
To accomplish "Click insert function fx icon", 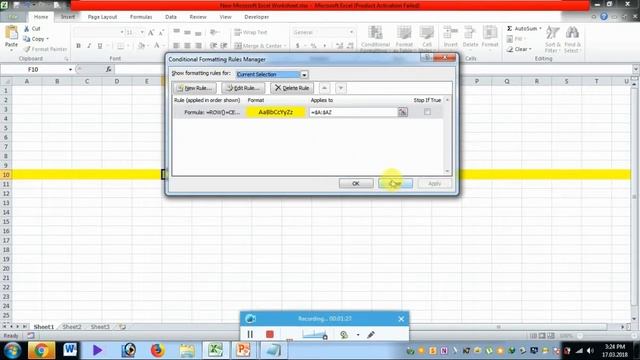I will pos(109,69).
